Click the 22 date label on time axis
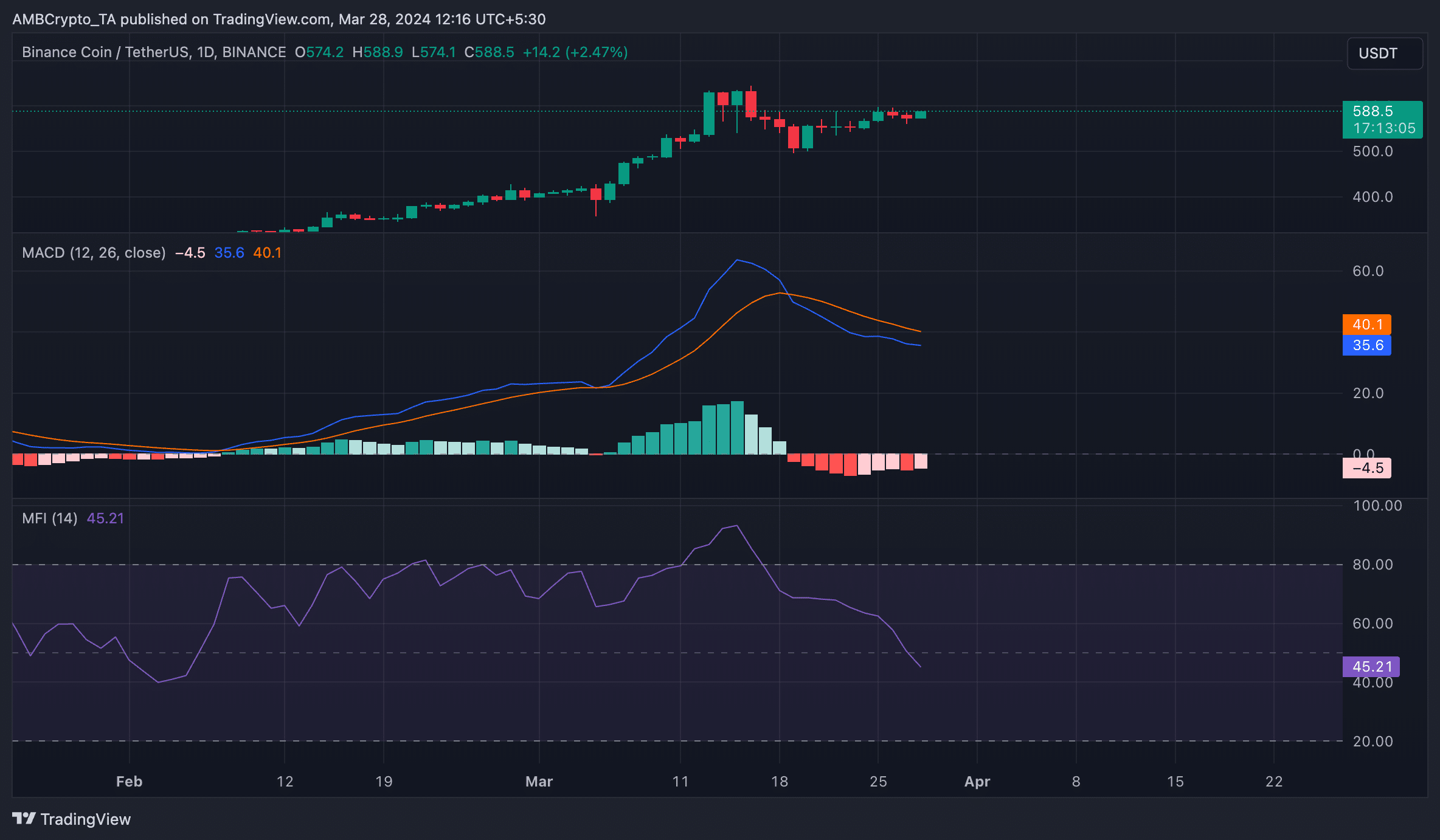The height and width of the screenshot is (840, 1440). [x=1274, y=782]
